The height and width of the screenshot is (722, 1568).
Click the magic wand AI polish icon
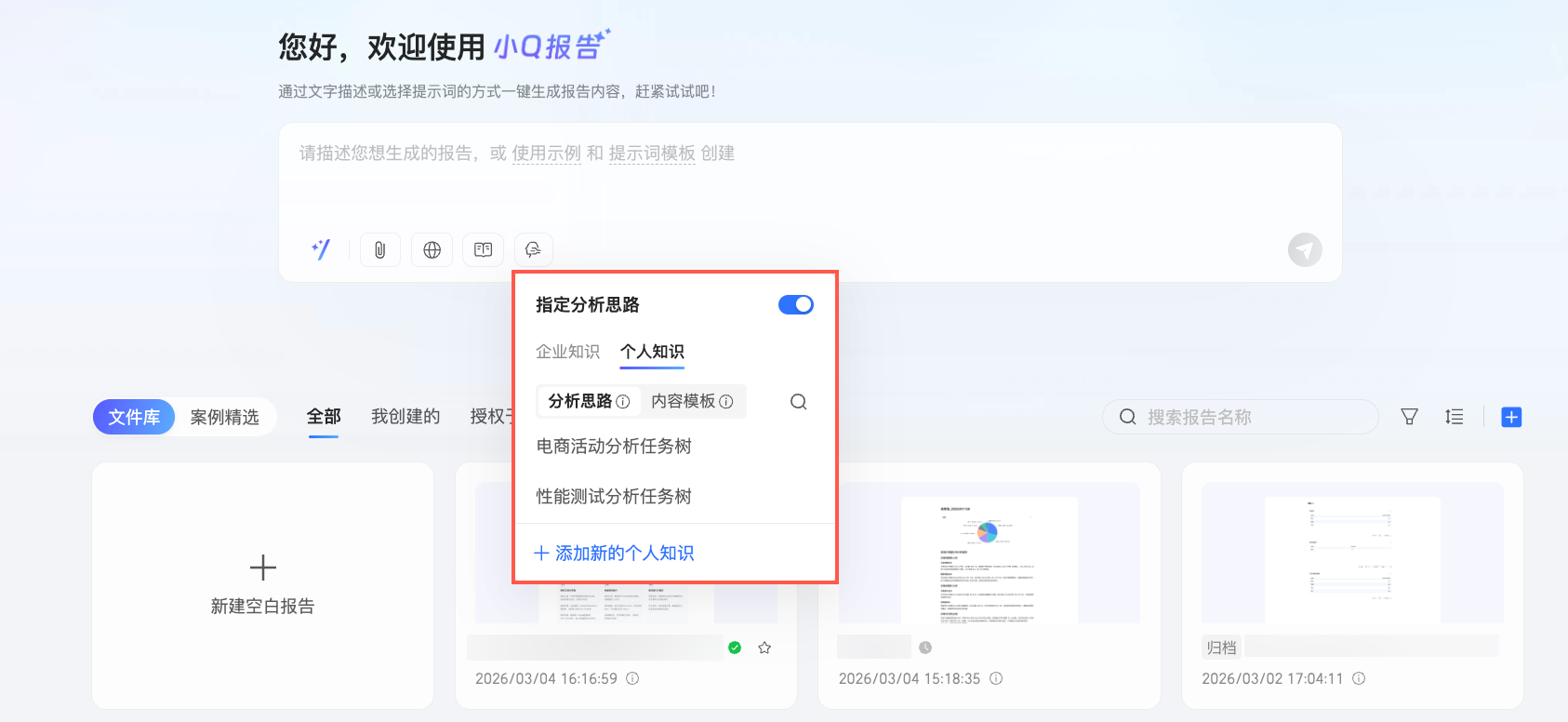click(x=321, y=249)
